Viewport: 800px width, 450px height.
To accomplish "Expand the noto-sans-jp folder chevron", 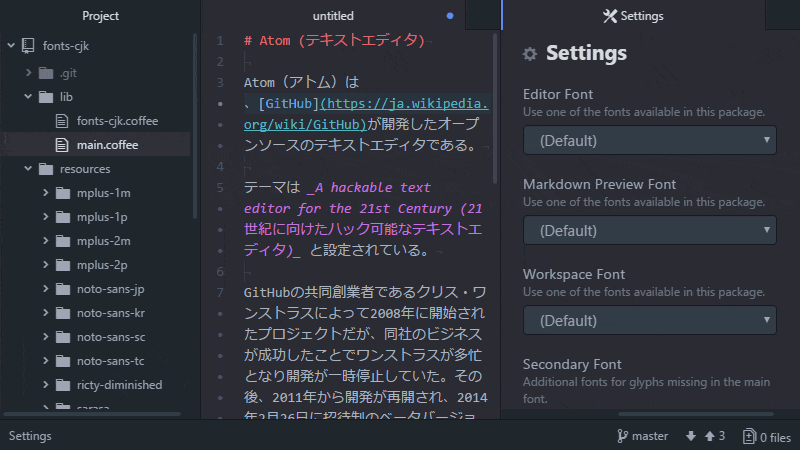I will [x=45, y=288].
